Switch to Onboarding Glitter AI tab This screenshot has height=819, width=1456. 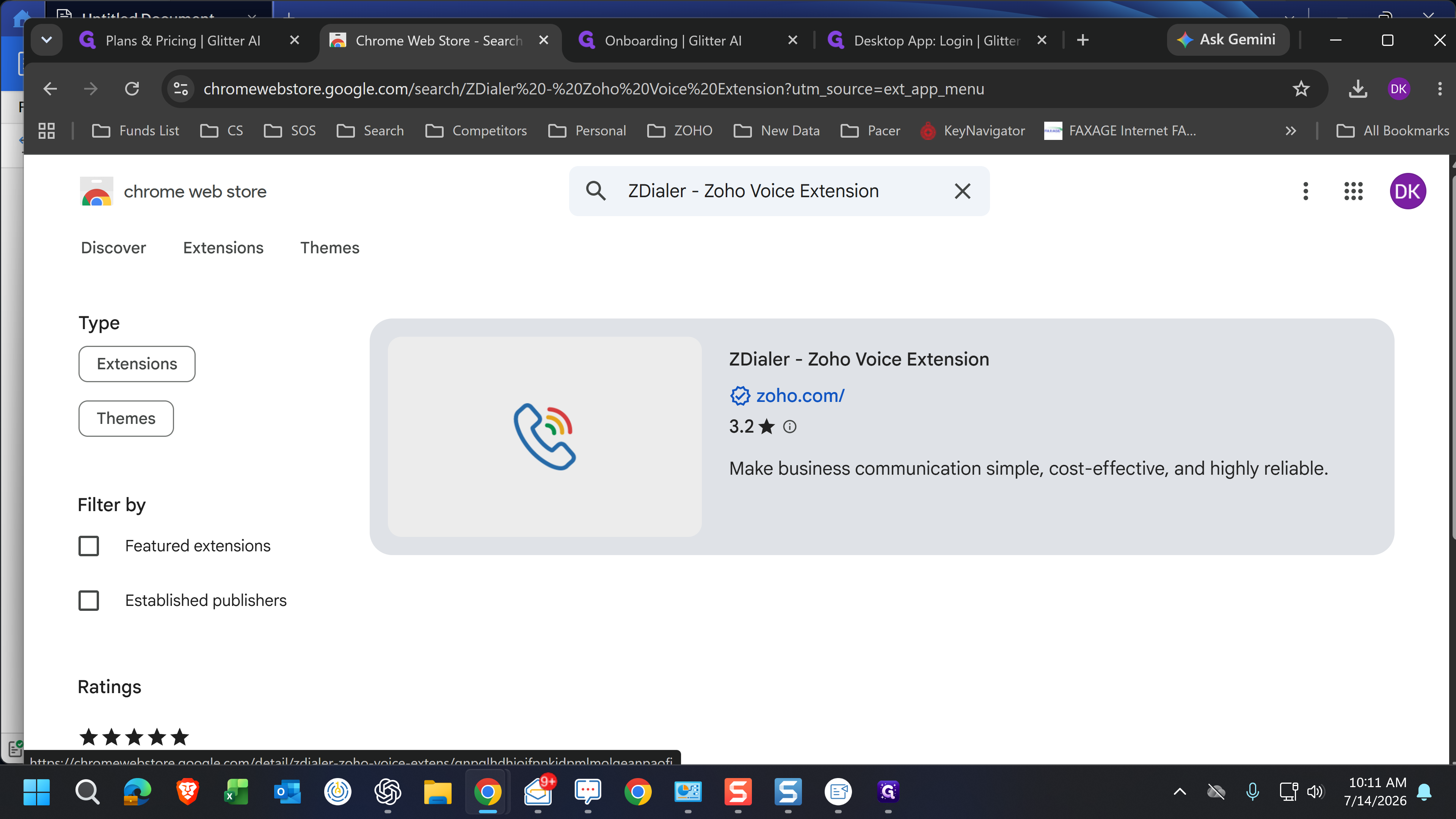(673, 41)
